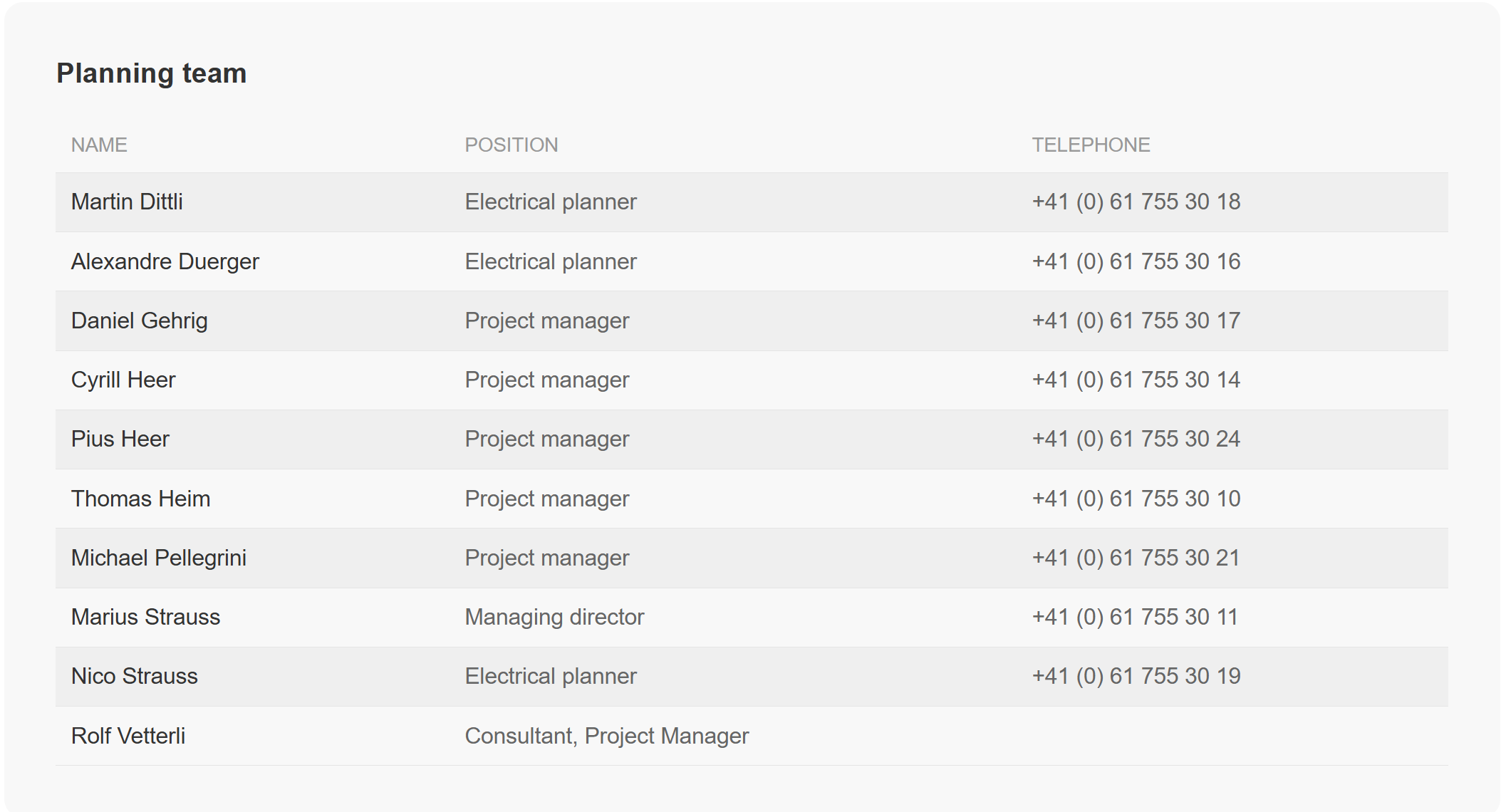Screen dimensions: 1506x812
Task: Click the POSITION column header
Action: pyautogui.click(x=511, y=145)
